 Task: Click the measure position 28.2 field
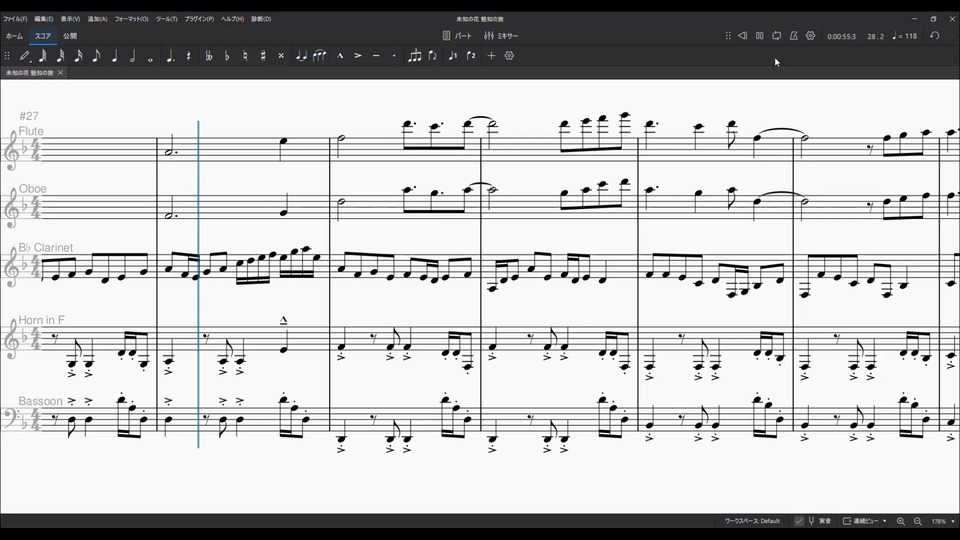tap(876, 36)
